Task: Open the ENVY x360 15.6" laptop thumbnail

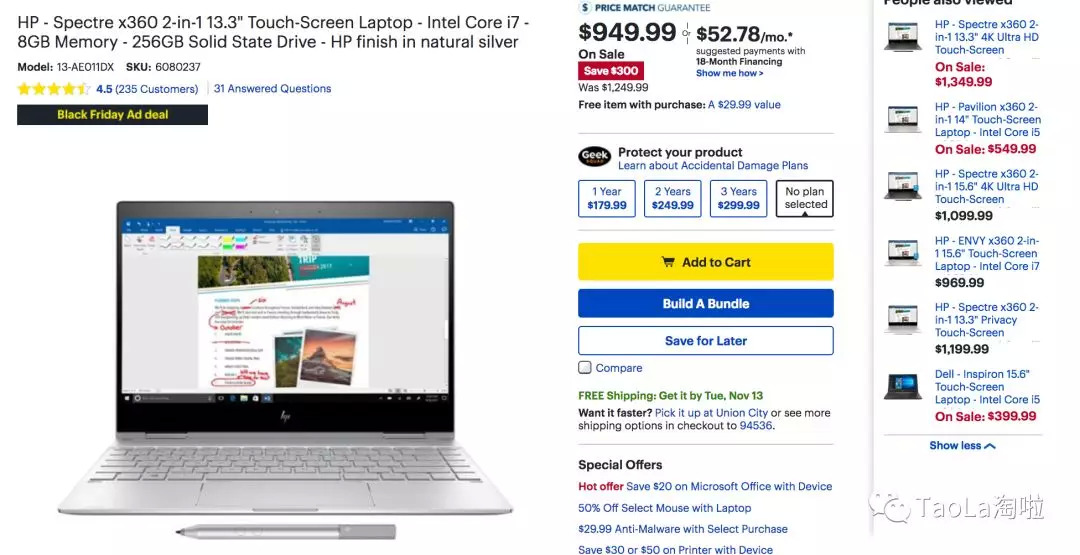Action: [x=903, y=253]
